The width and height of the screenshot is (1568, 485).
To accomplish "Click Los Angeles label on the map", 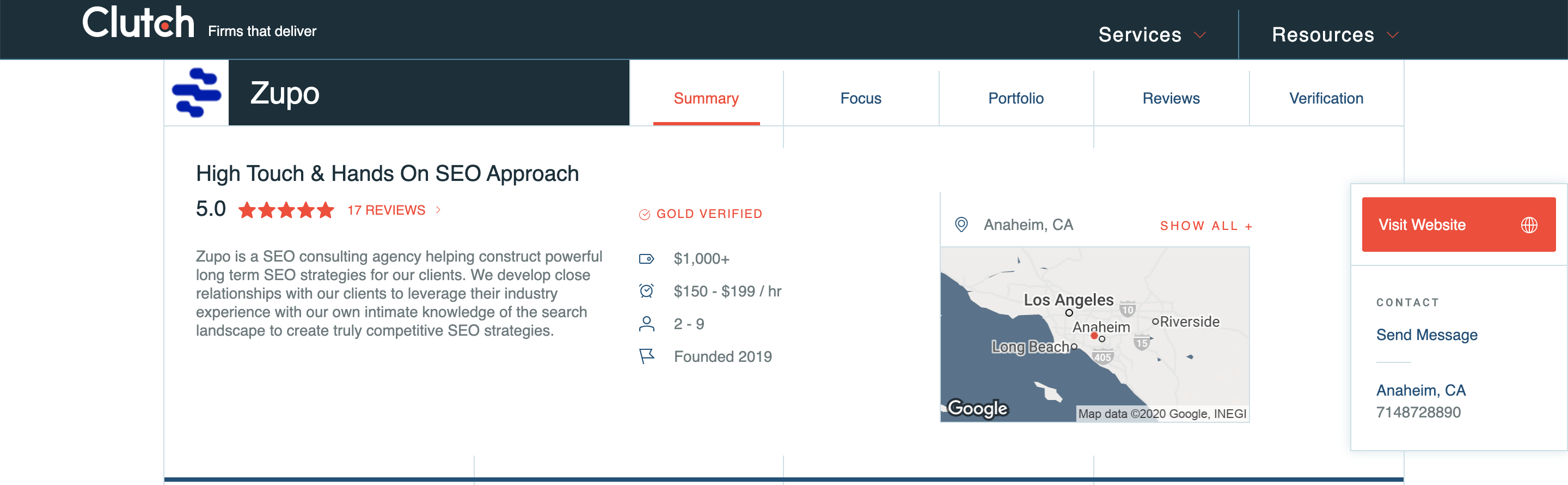I will (1068, 300).
